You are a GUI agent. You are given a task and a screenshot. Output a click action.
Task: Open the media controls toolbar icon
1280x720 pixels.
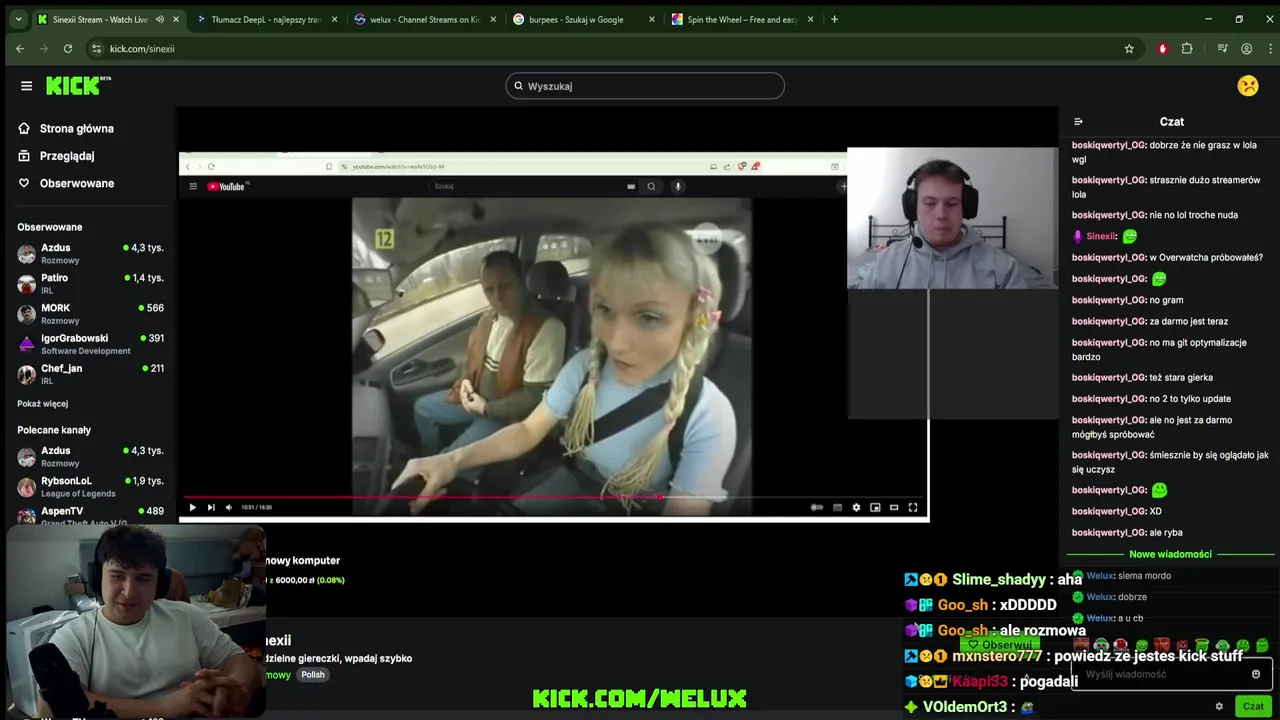[x=1222, y=48]
